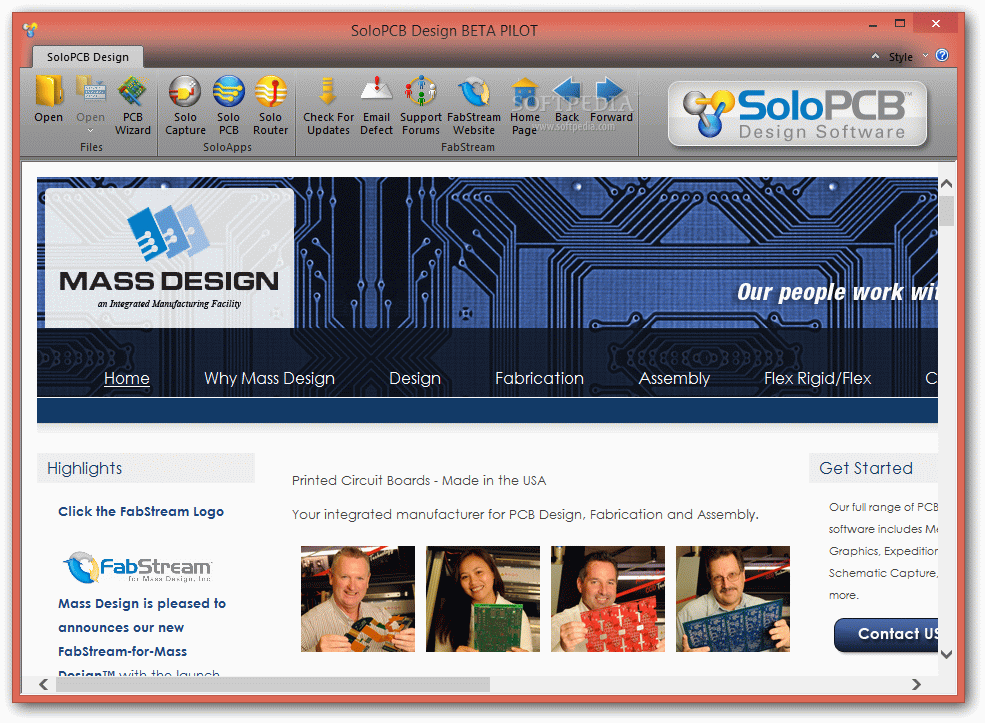The image size is (985, 723).
Task: Click the greyed Open recent files icon
Action: [90, 92]
